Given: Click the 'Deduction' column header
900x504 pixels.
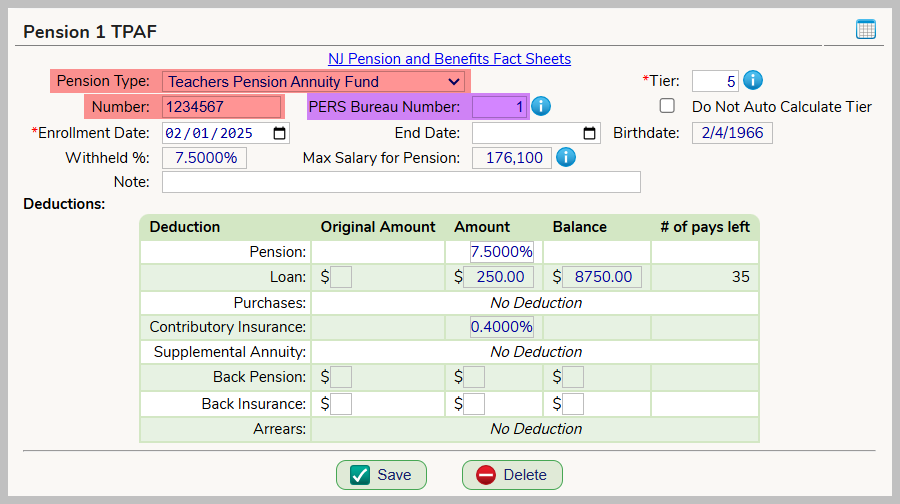Looking at the screenshot, I should click(x=184, y=227).
